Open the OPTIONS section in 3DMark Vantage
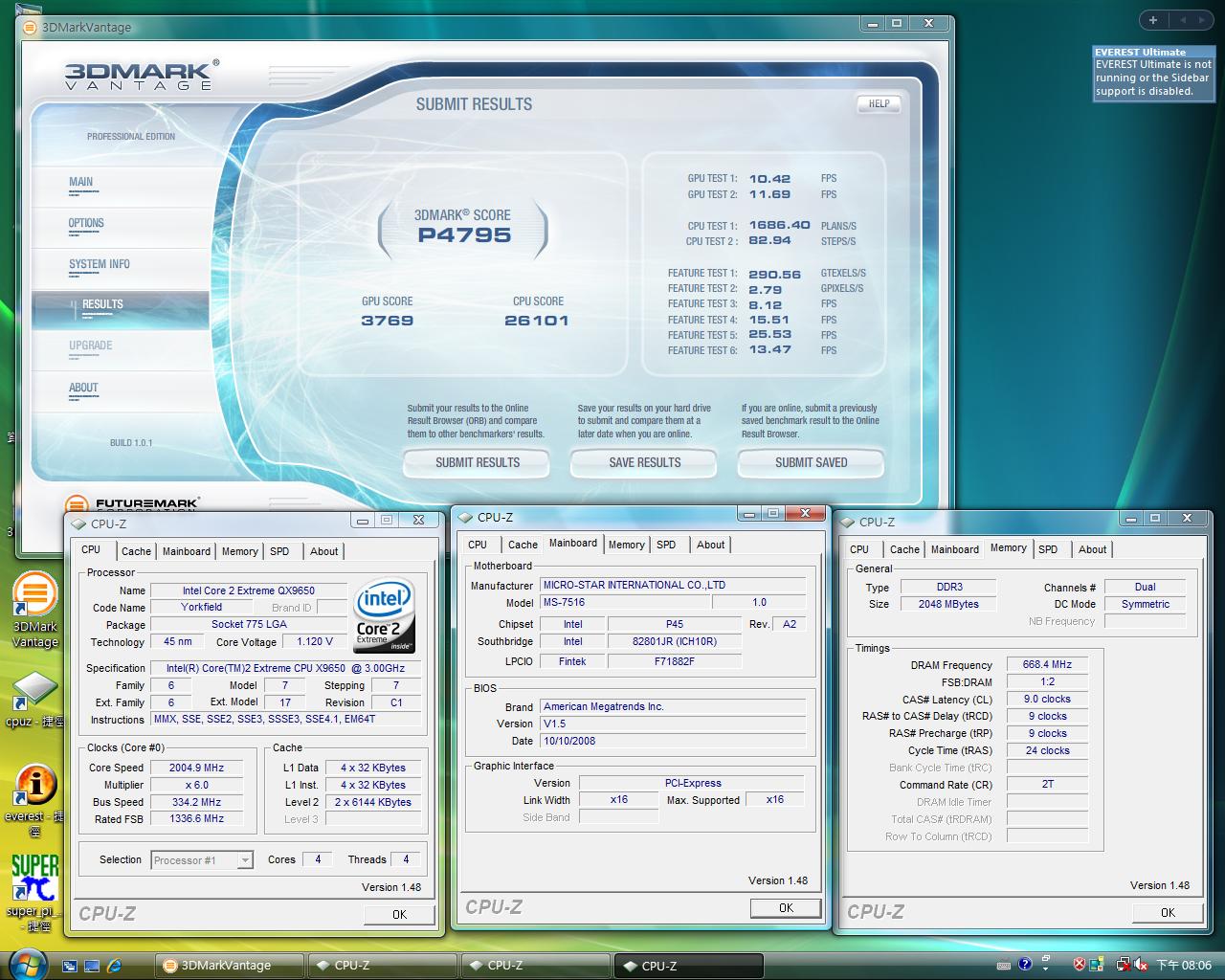 click(86, 223)
